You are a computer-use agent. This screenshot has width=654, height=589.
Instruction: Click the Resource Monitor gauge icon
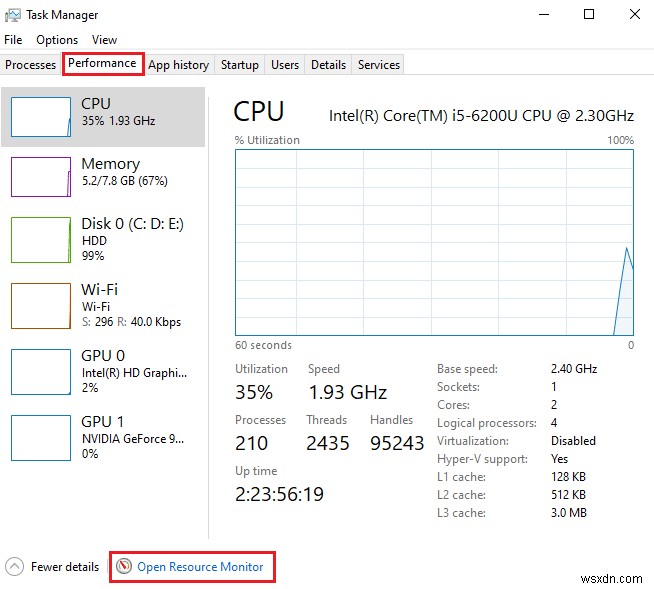(x=123, y=566)
